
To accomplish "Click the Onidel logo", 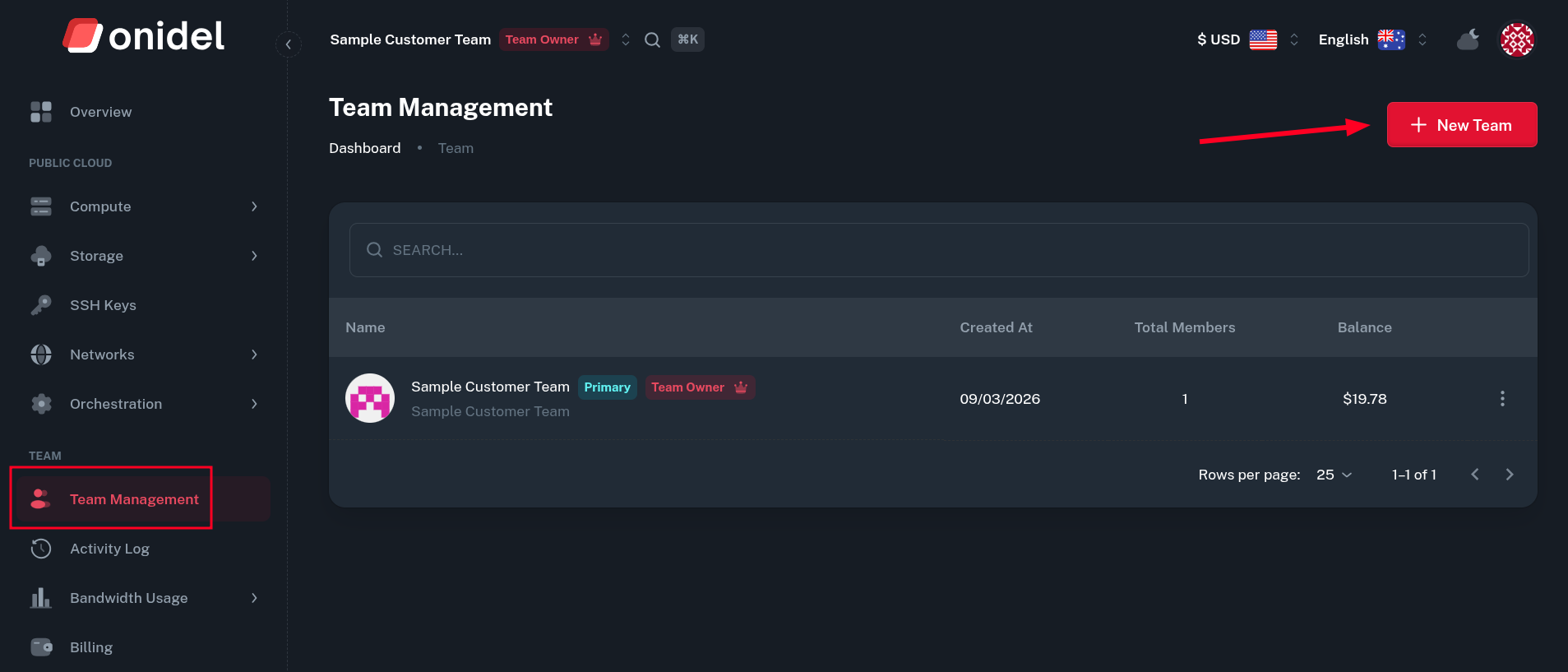I will click(144, 36).
